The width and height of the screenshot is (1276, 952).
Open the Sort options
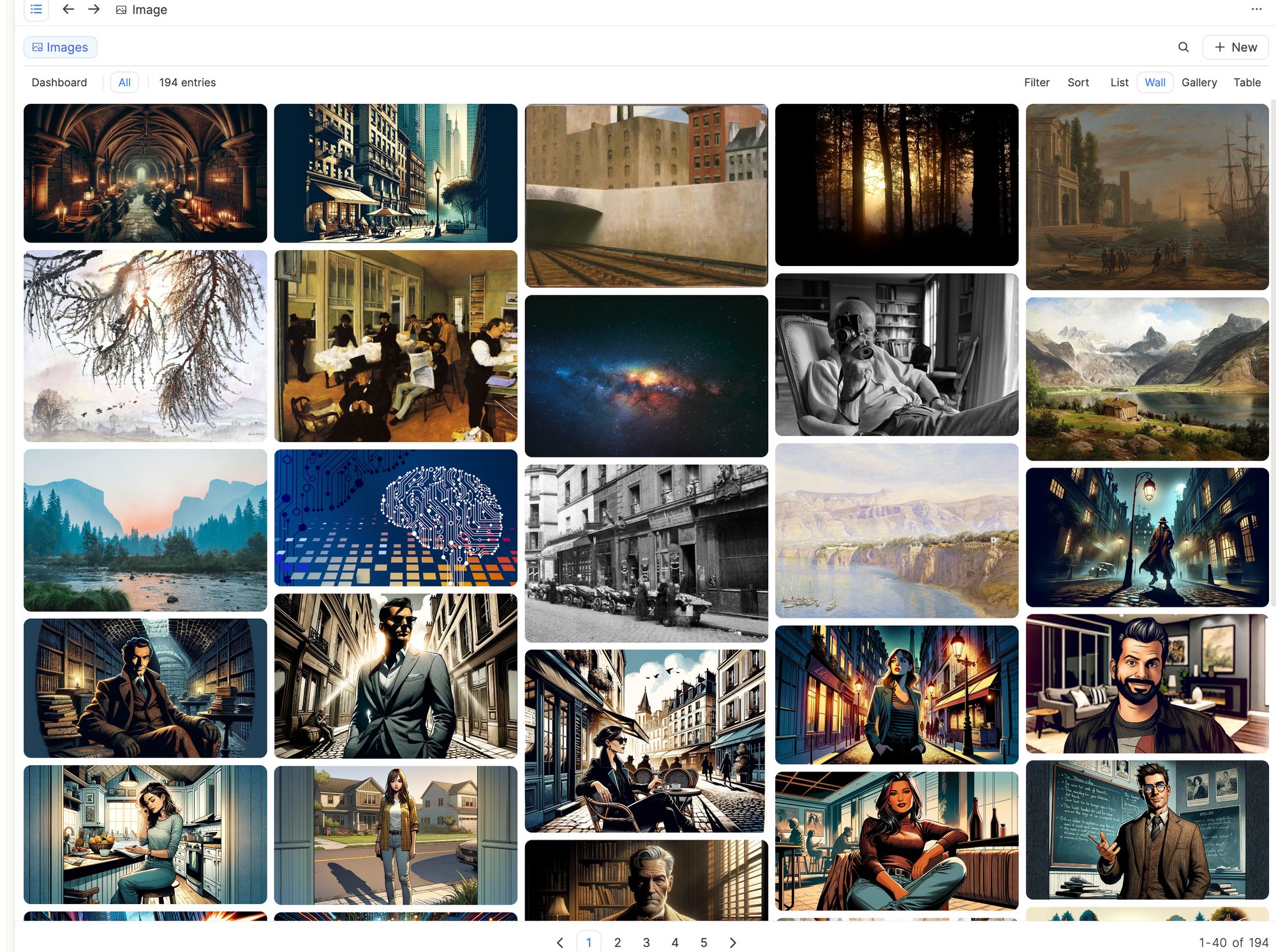1078,82
